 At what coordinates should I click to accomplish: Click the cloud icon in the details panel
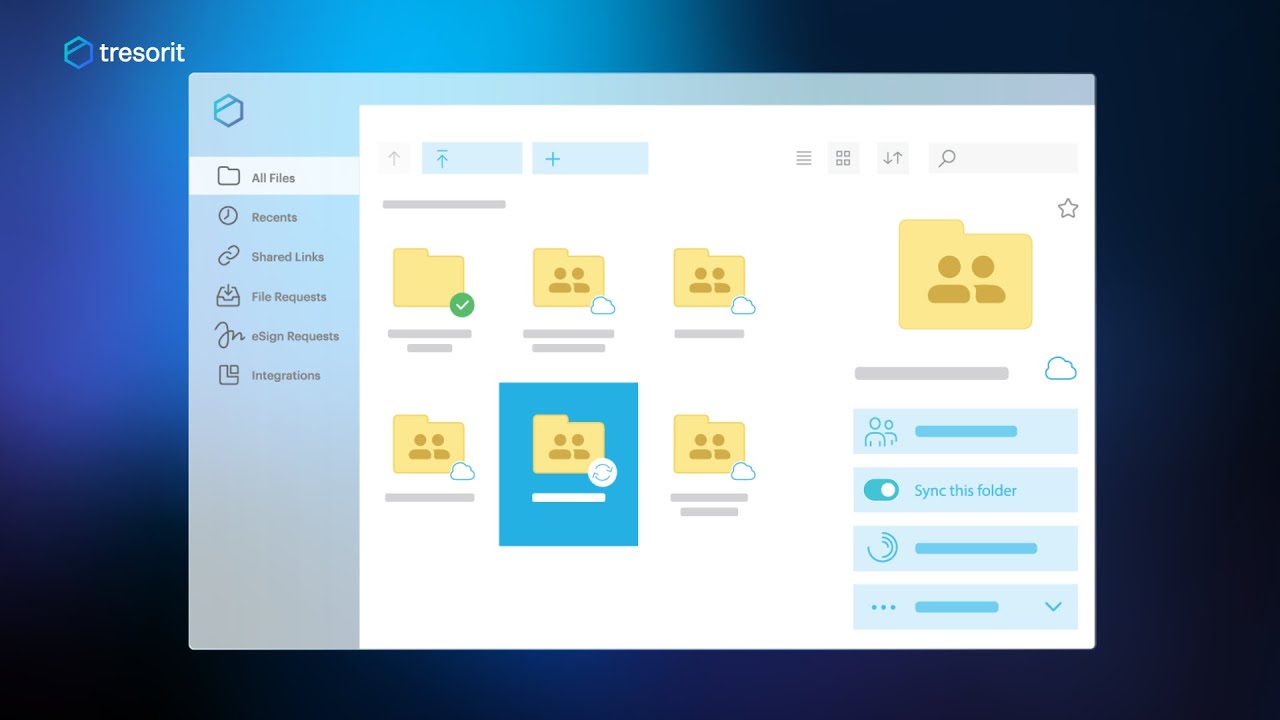click(x=1060, y=369)
